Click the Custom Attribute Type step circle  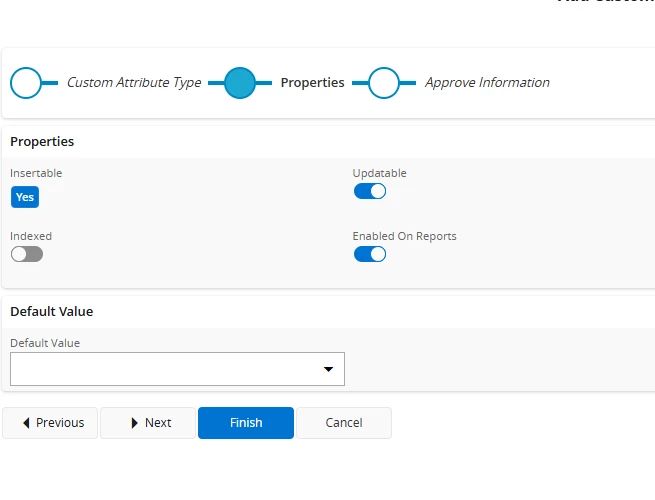(26, 83)
